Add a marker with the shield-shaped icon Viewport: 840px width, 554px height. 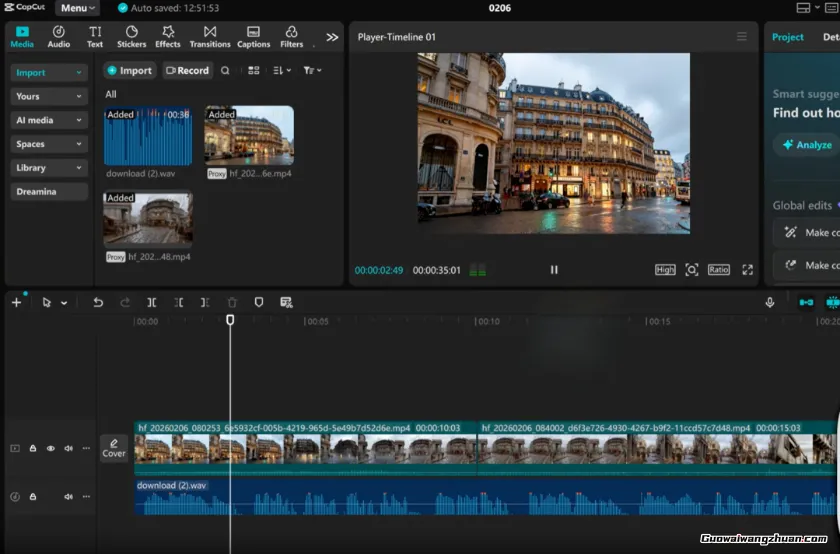click(x=259, y=302)
